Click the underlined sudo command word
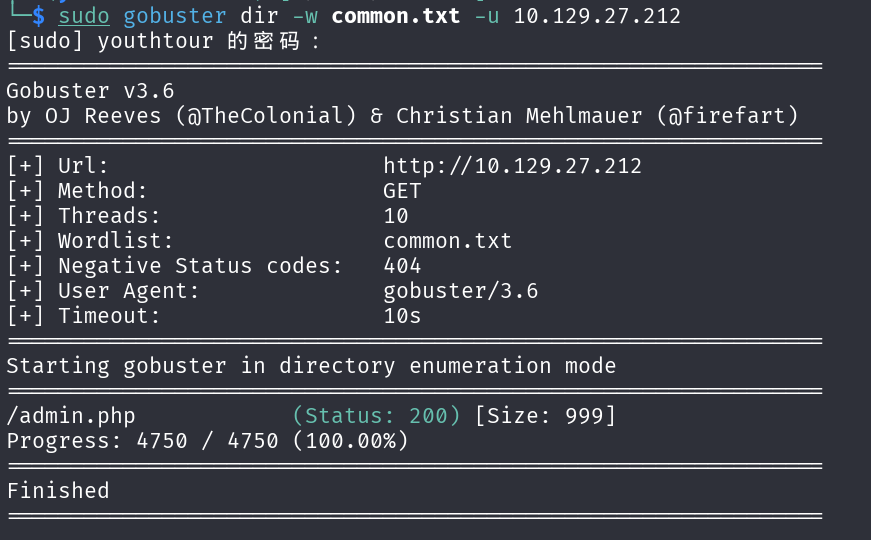The image size is (871, 540). tap(83, 16)
